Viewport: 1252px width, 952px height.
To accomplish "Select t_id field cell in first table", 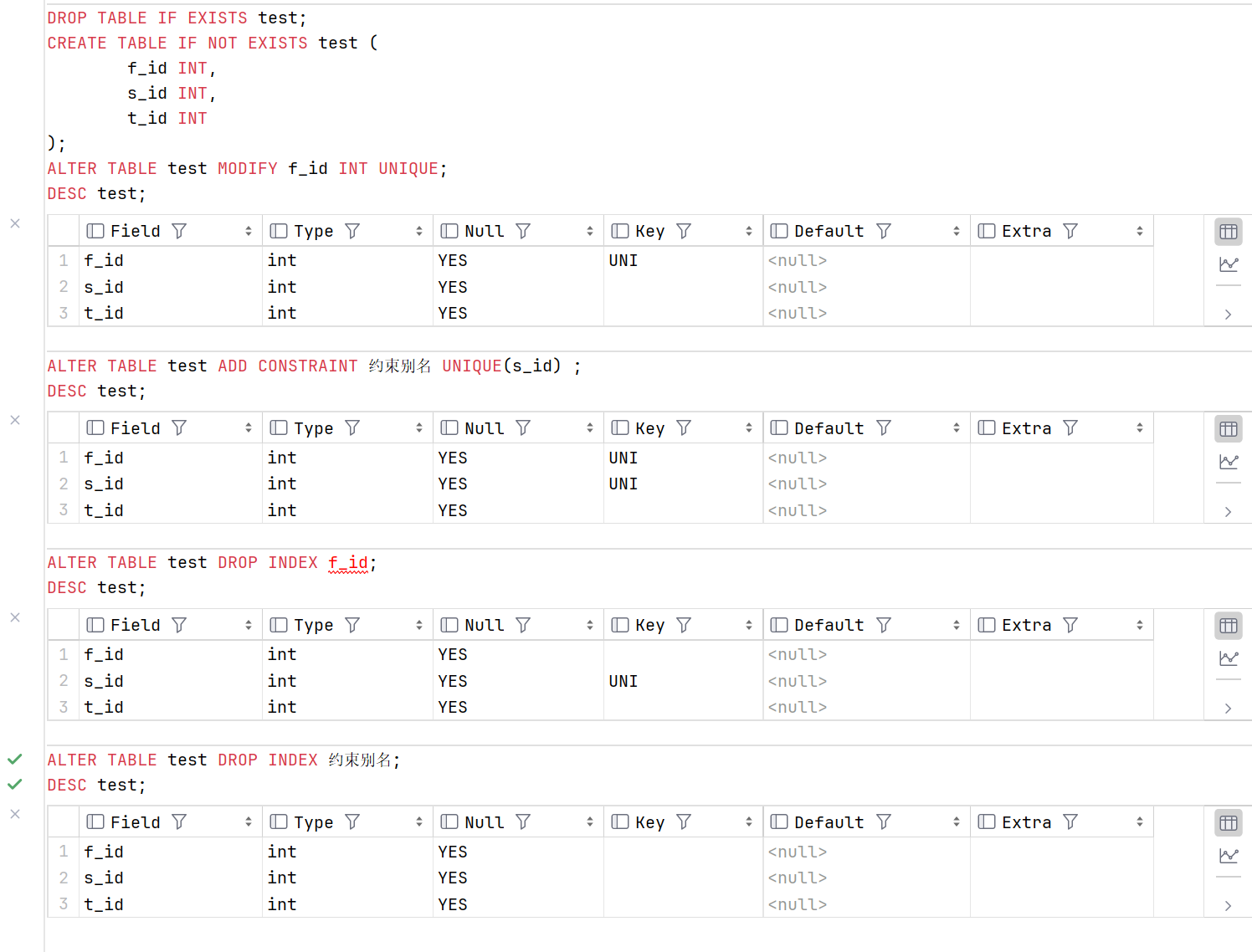I will pyautogui.click(x=171, y=314).
